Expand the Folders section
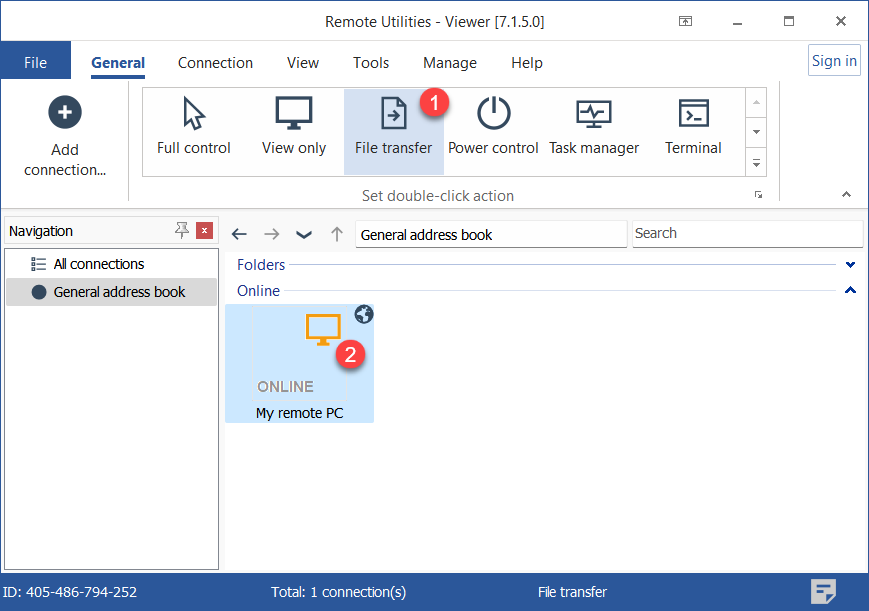This screenshot has height=611, width=869. (x=850, y=265)
